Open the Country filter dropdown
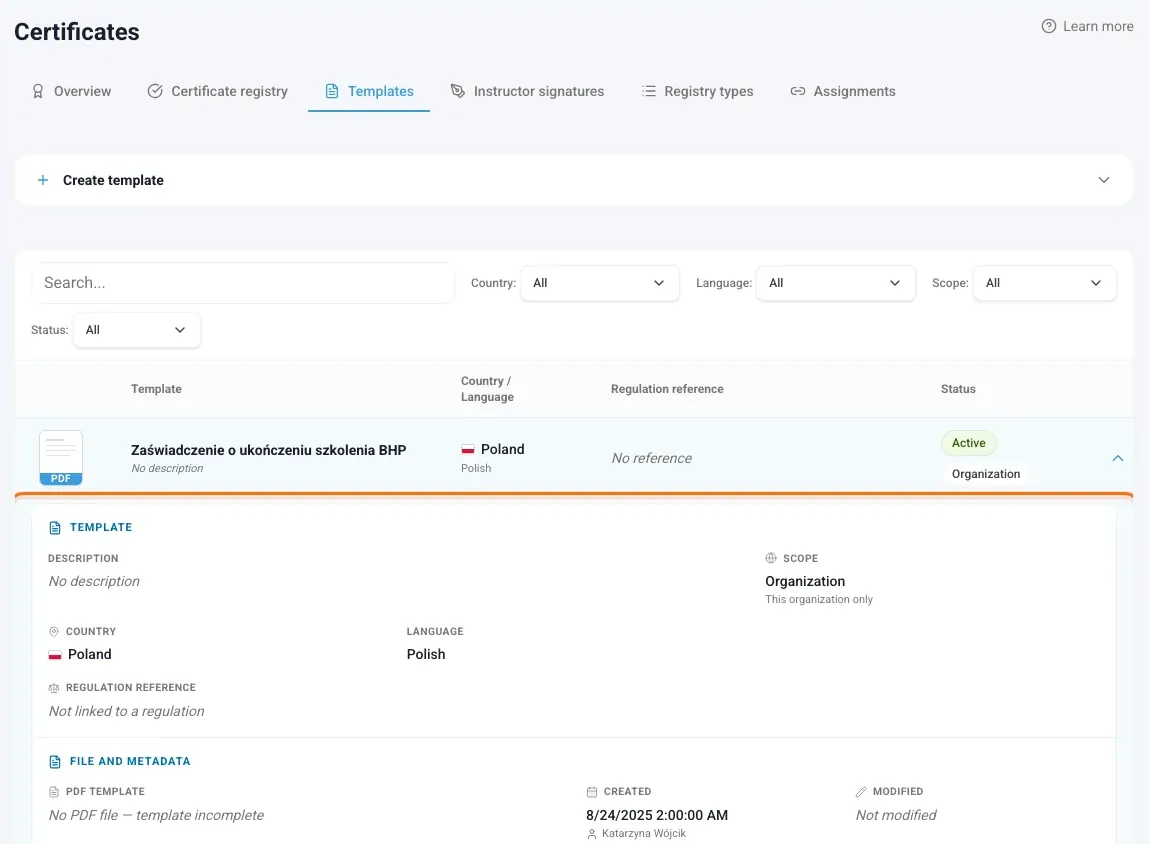This screenshot has height=844, width=1150. 600,283
